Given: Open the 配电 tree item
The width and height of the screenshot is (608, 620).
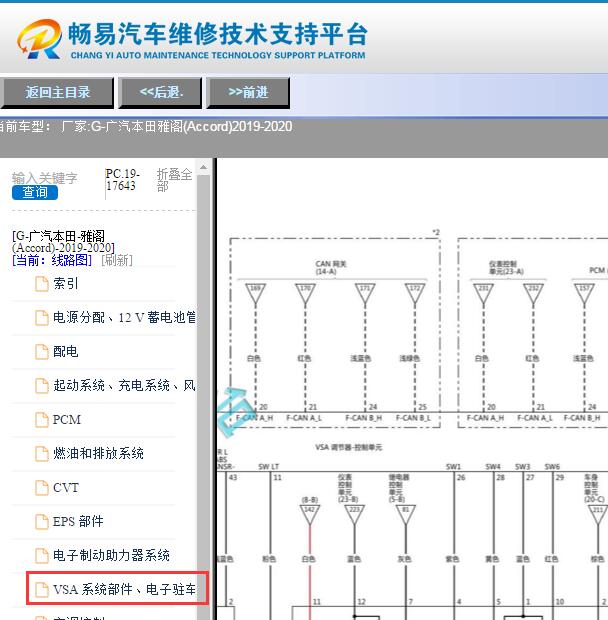Looking at the screenshot, I should (66, 351).
